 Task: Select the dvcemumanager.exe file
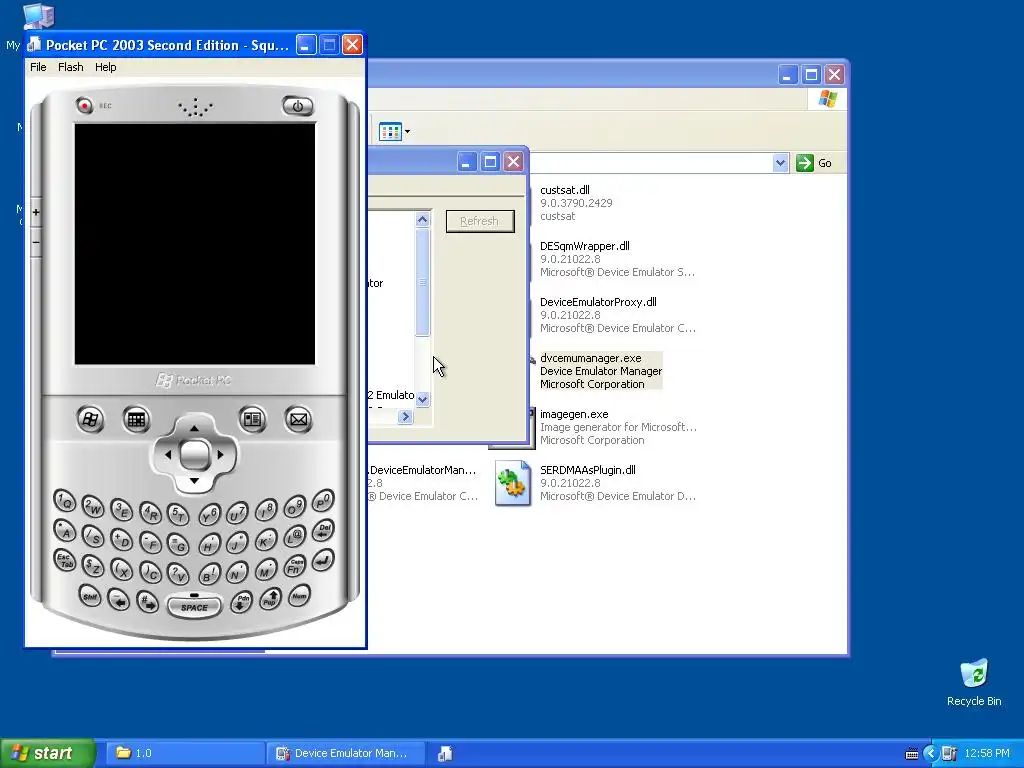click(x=590, y=359)
